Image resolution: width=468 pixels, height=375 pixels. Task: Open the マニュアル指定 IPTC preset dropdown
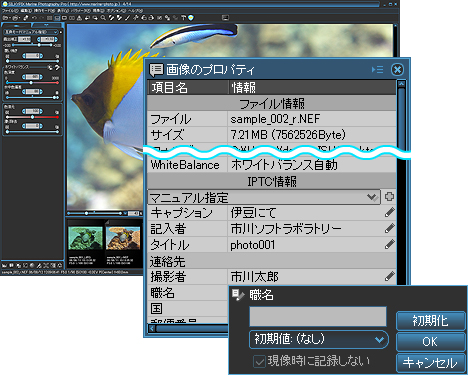[264, 197]
